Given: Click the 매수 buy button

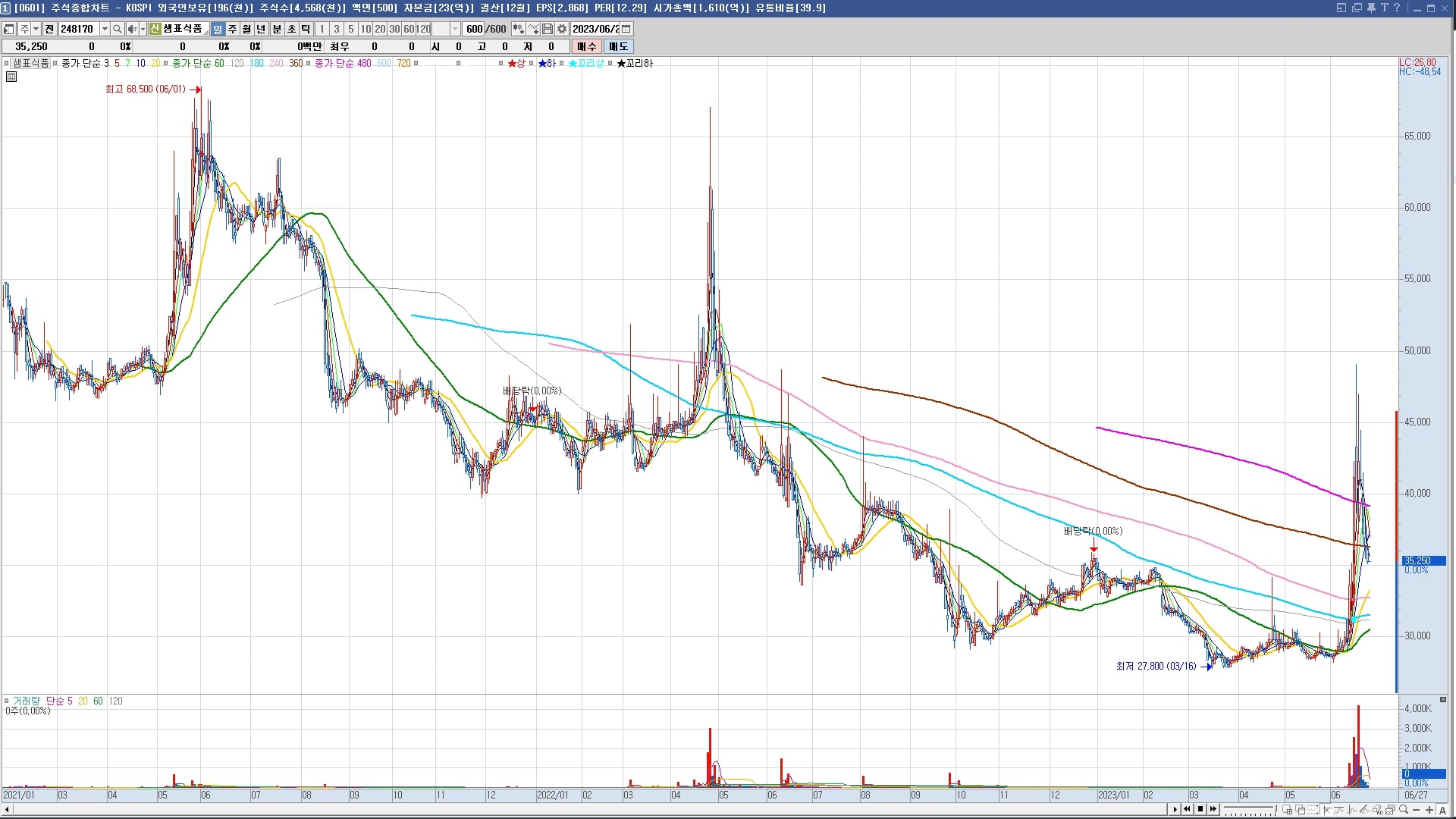Looking at the screenshot, I should tap(587, 46).
